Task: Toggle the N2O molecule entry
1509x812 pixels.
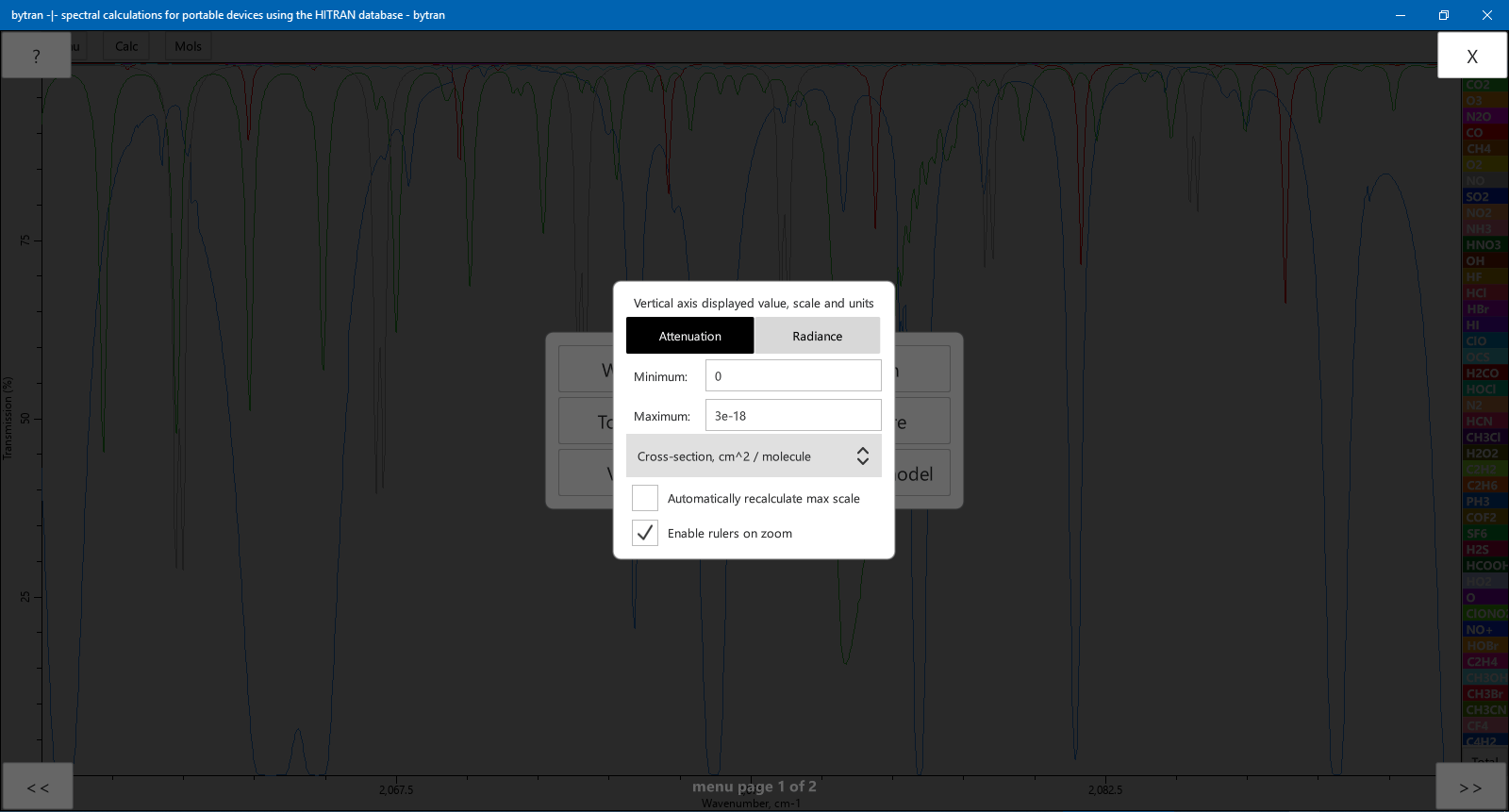Action: coord(1484,117)
